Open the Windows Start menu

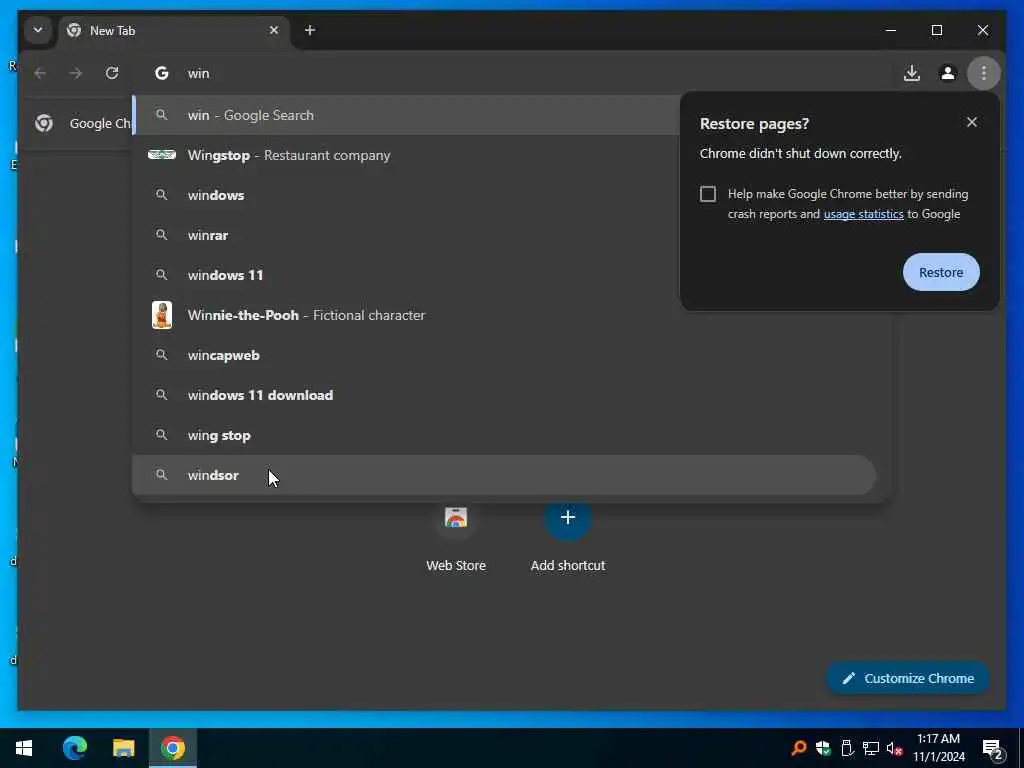click(24, 748)
